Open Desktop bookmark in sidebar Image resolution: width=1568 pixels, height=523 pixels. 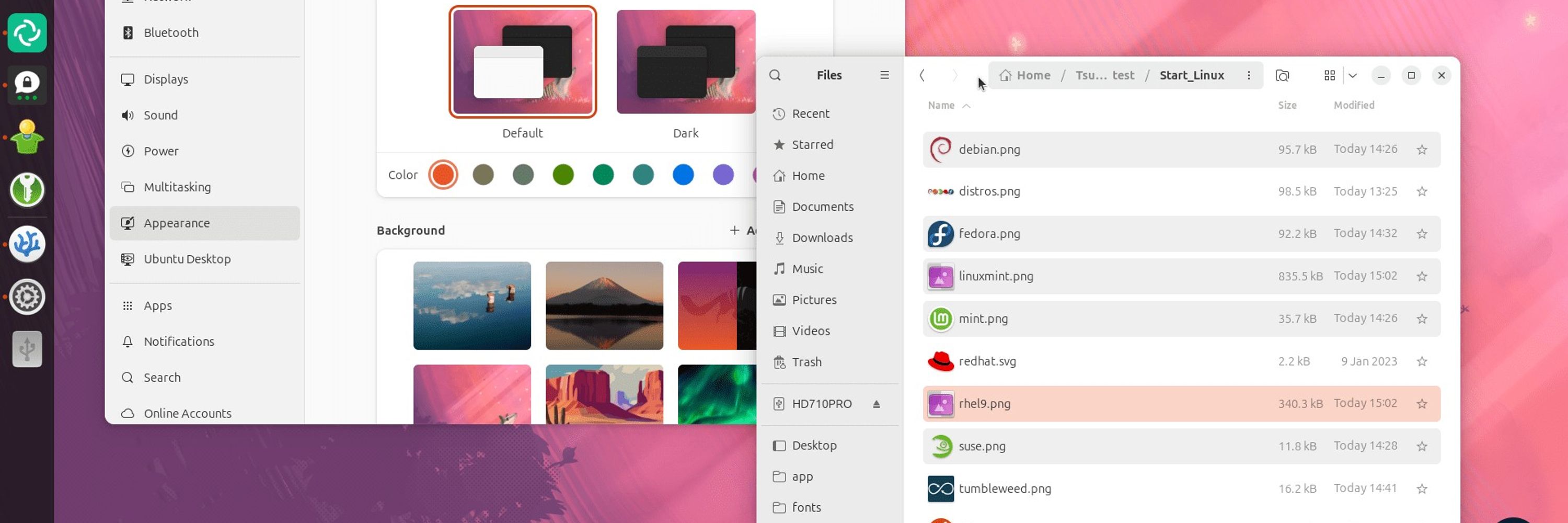click(829, 446)
